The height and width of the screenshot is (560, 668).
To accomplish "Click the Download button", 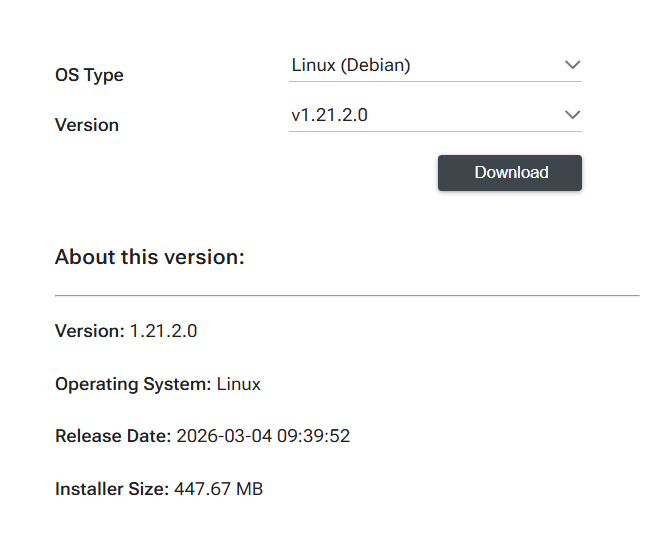I will click(510, 173).
